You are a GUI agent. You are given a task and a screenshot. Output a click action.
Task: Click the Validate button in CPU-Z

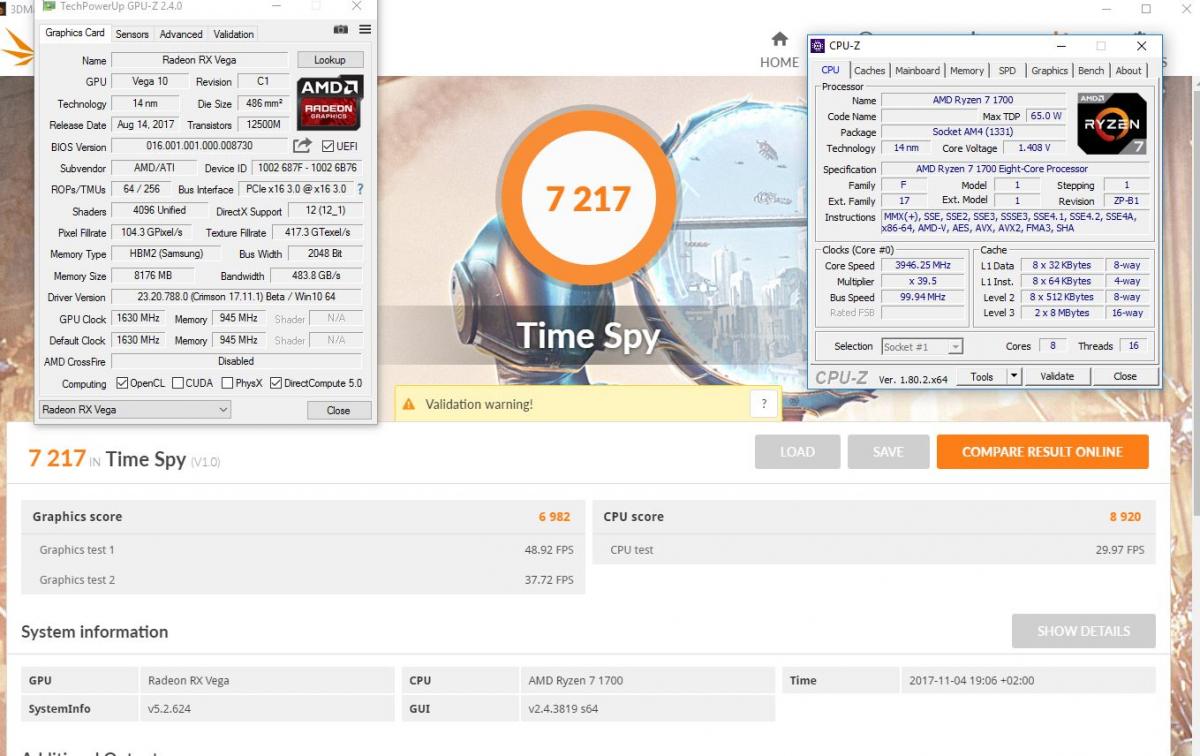pos(1057,376)
